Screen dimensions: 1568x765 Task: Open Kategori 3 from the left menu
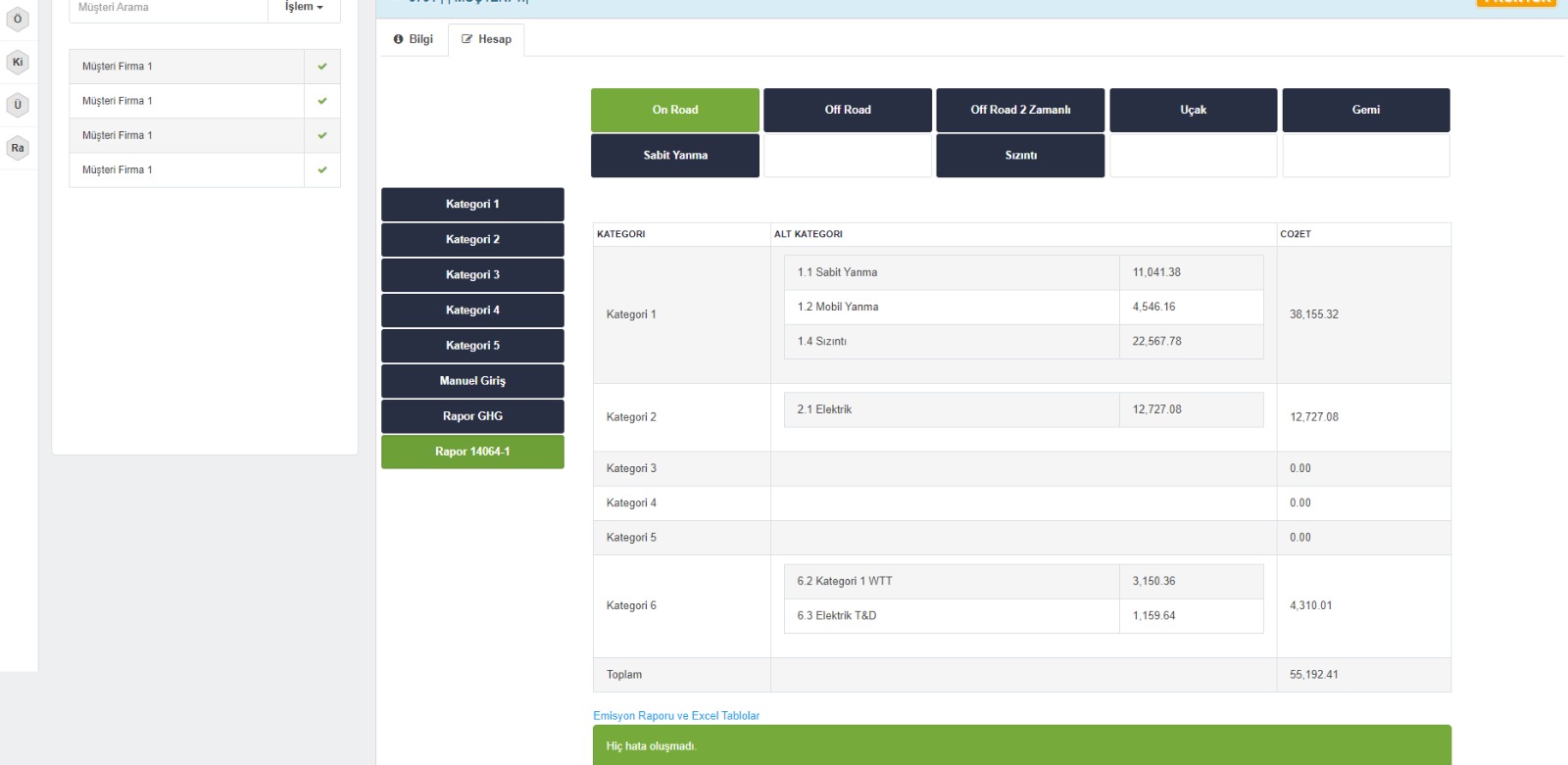pyautogui.click(x=472, y=275)
